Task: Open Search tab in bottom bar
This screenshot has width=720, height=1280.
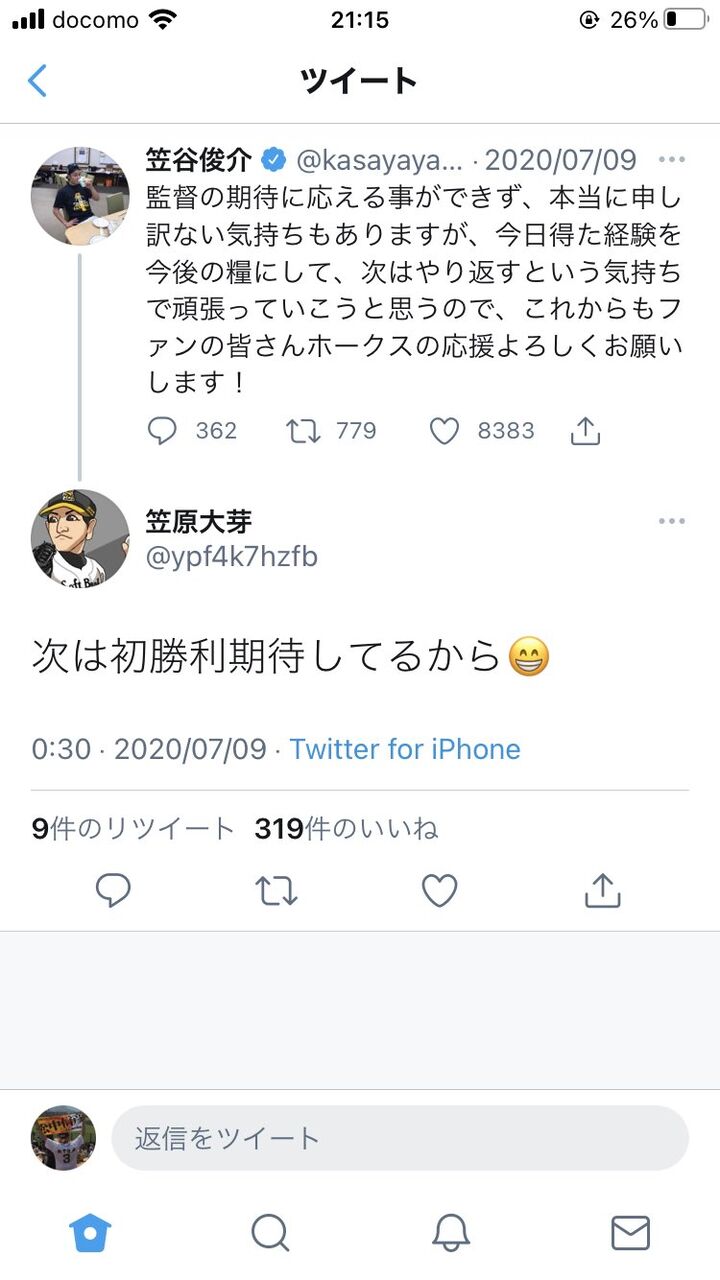Action: 270,1233
